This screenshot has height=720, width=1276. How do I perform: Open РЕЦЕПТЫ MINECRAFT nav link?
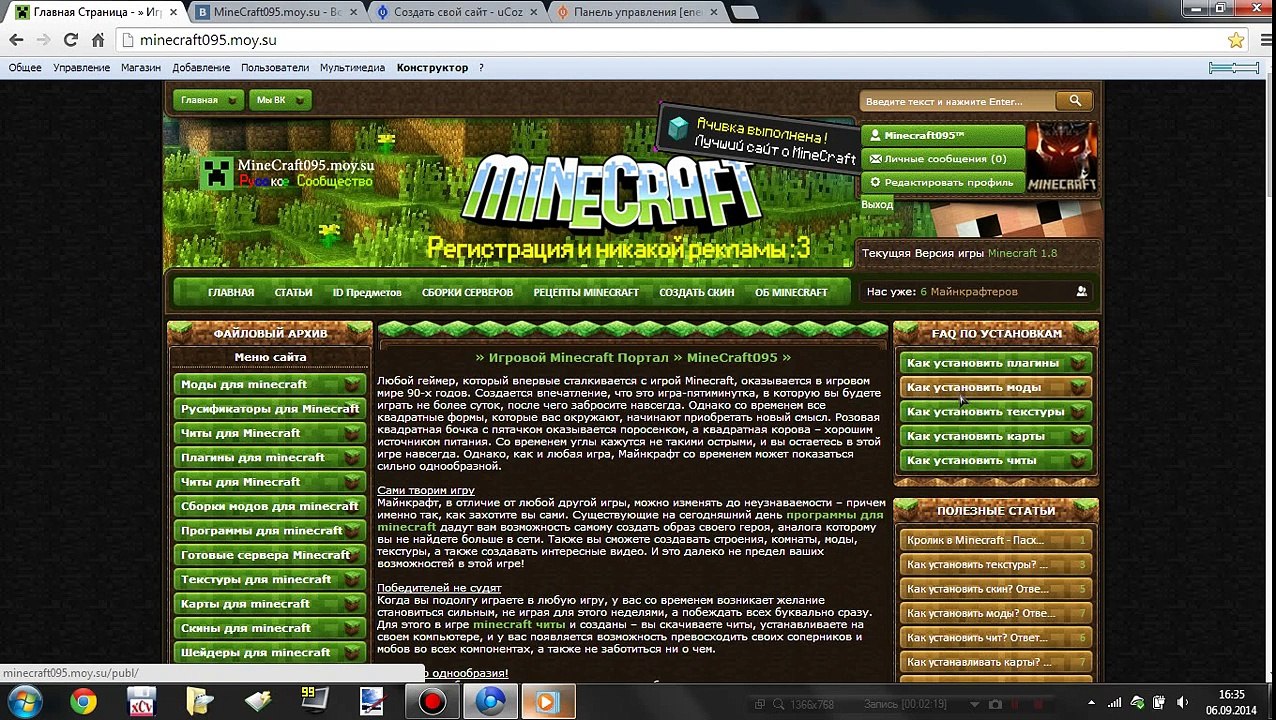tap(586, 292)
